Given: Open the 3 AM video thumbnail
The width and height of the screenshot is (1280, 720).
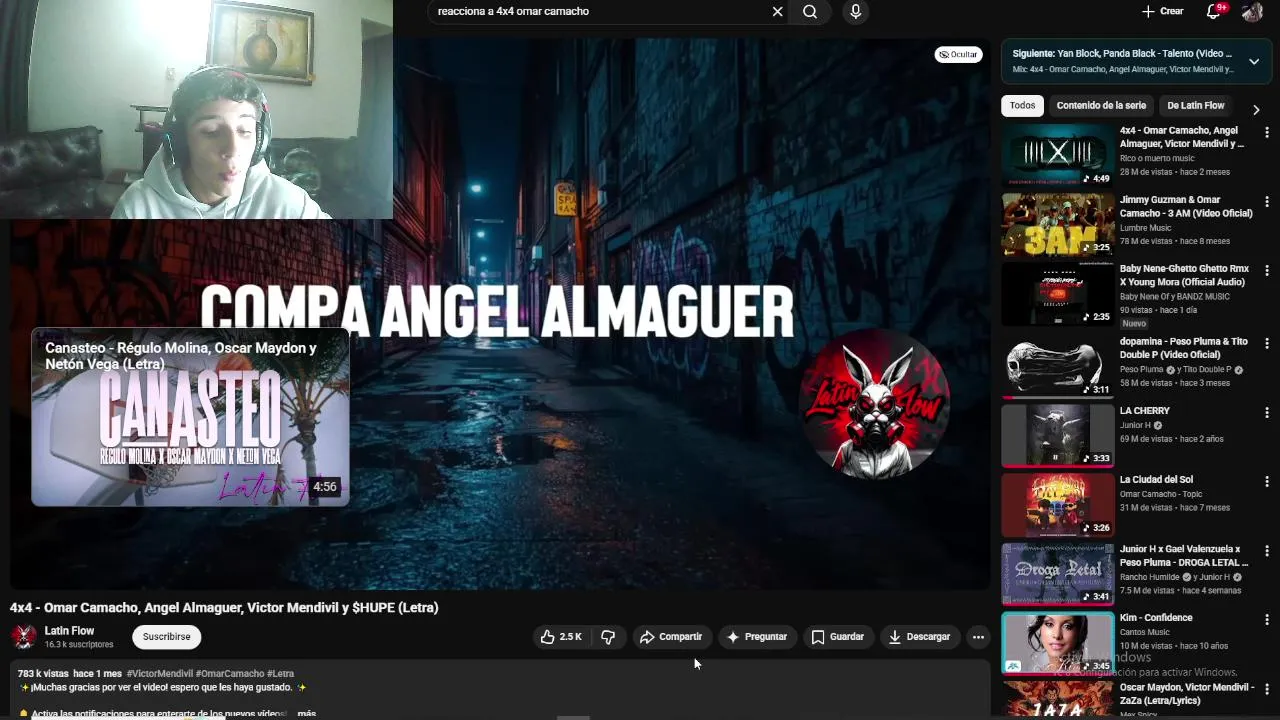Looking at the screenshot, I should point(1058,224).
